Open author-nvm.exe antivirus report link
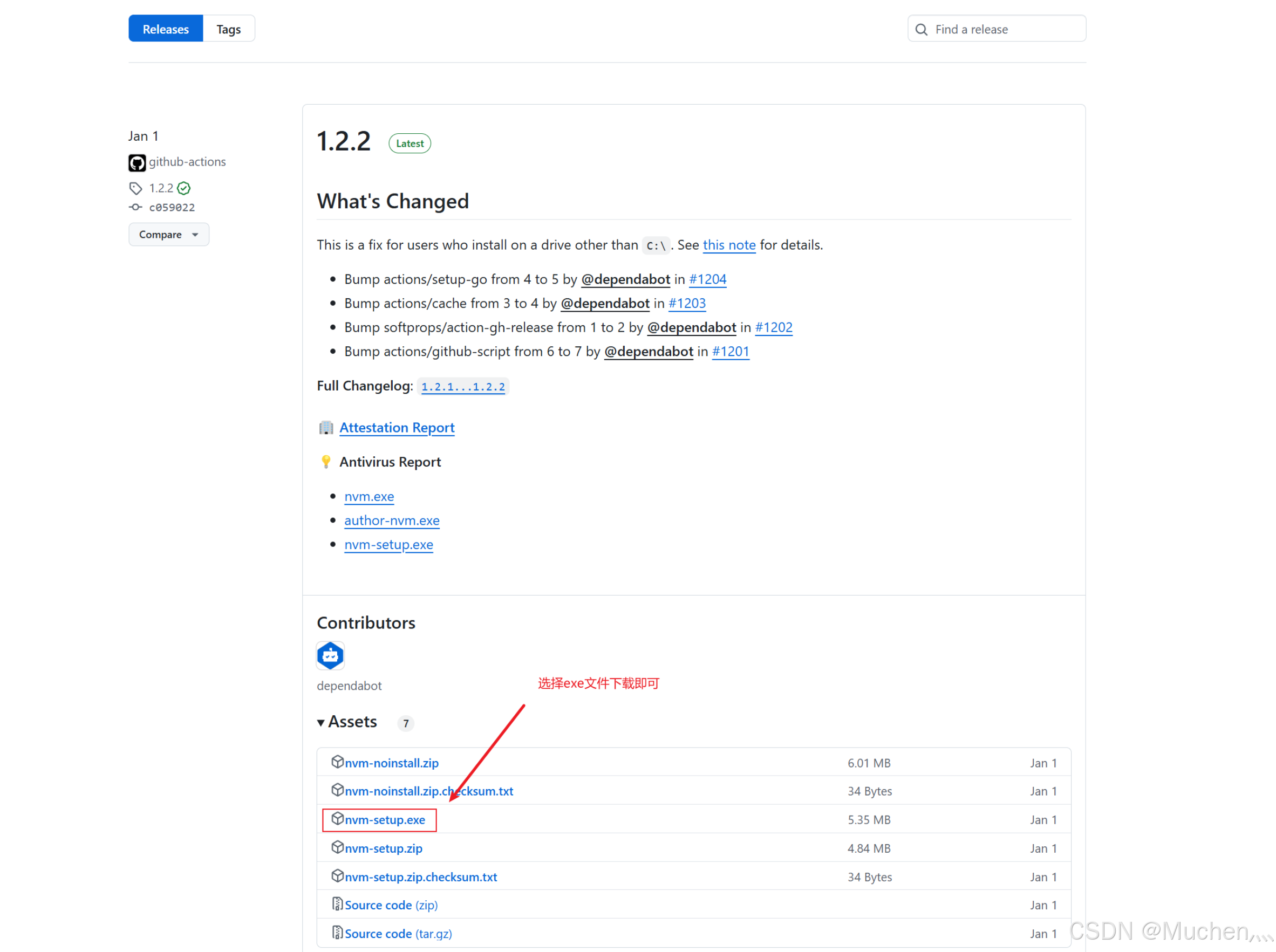 (391, 521)
